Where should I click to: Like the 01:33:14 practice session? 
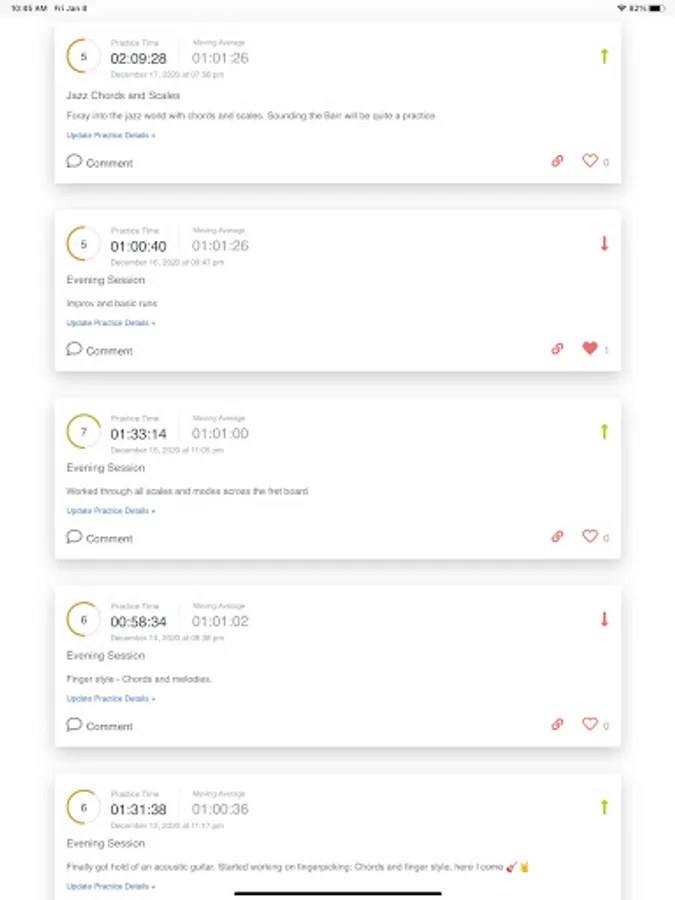pos(590,536)
